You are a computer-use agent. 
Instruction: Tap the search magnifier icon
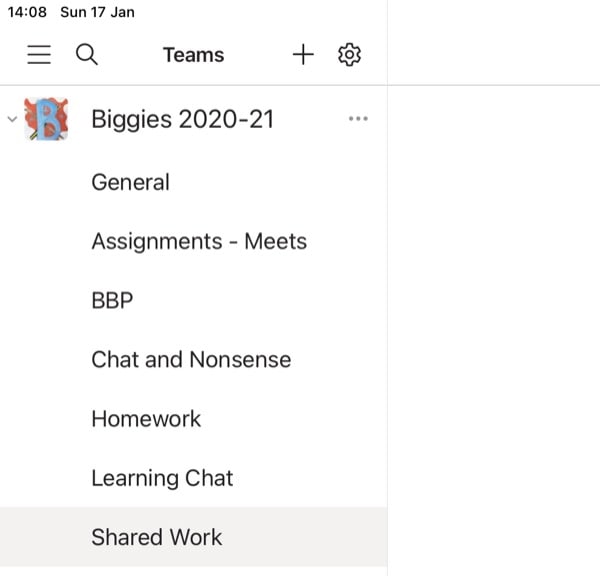coord(87,55)
